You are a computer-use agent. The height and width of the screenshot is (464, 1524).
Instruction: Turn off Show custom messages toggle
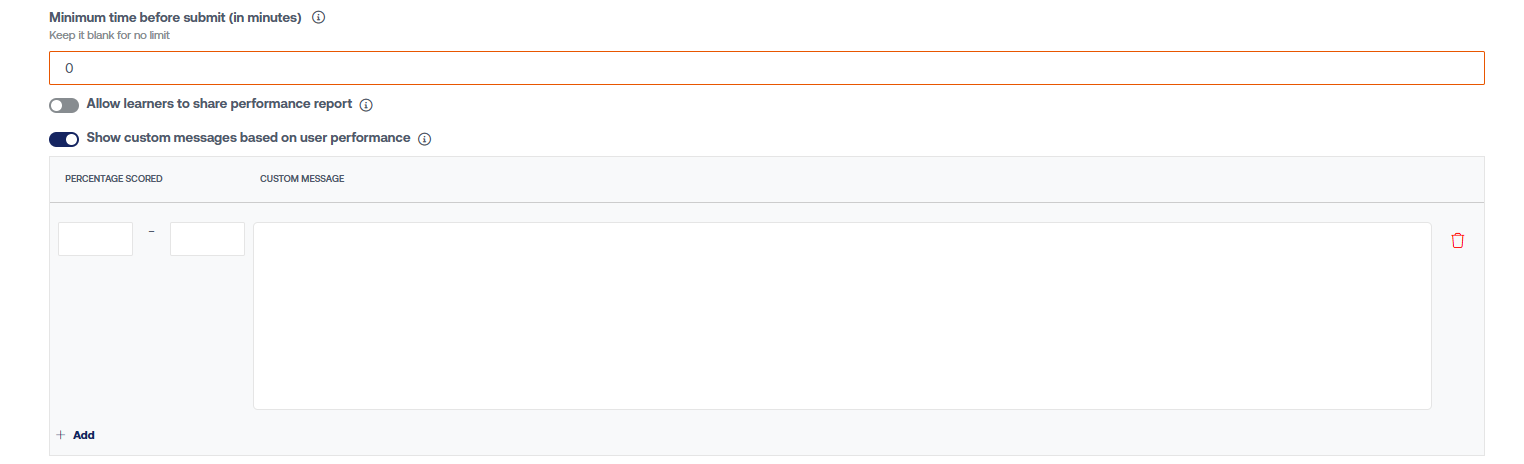click(64, 139)
